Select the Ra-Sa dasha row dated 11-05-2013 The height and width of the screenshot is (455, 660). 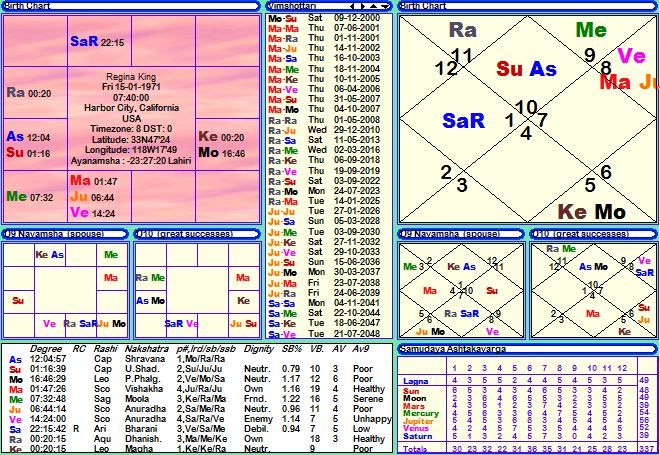(325, 140)
